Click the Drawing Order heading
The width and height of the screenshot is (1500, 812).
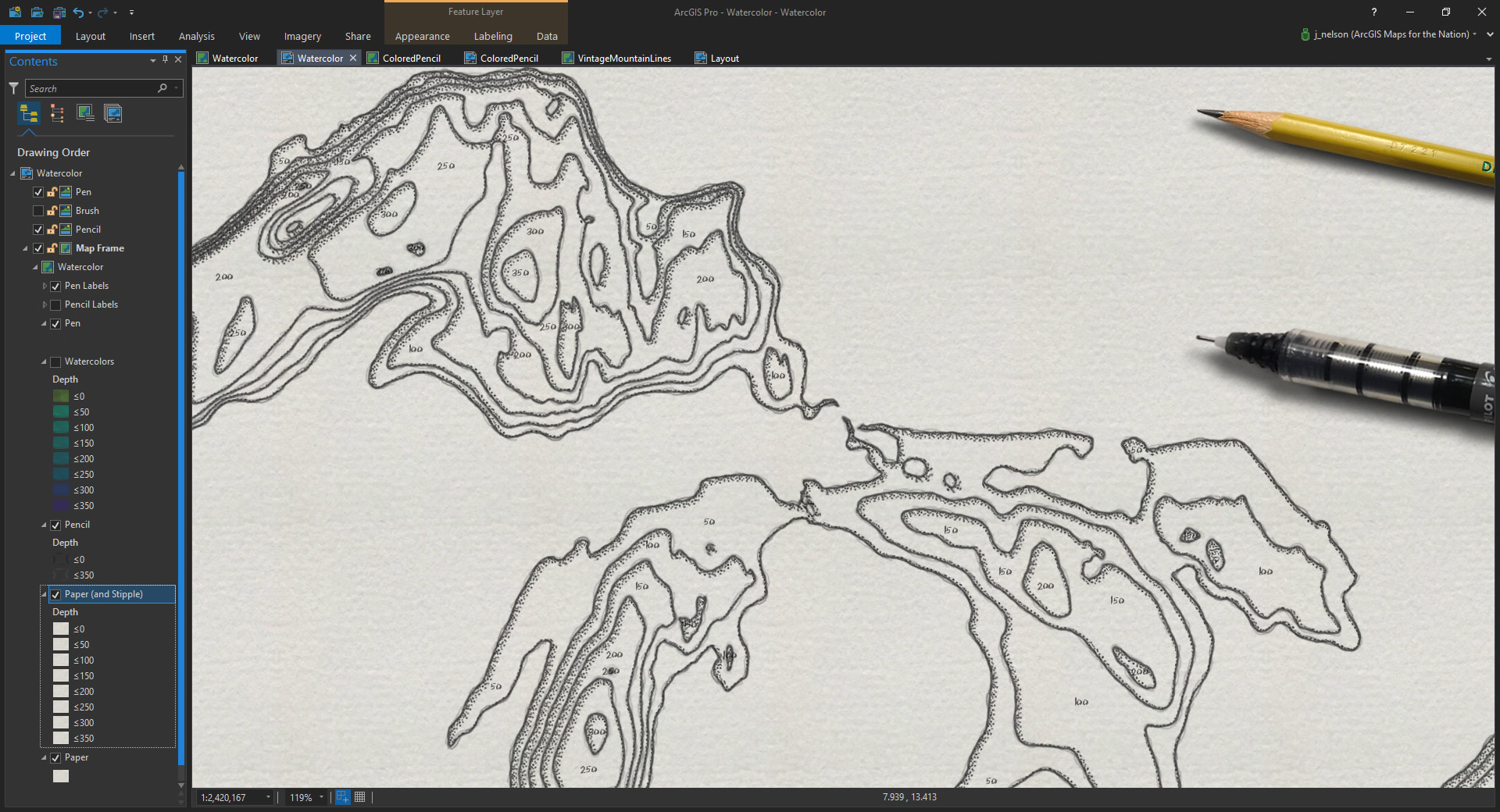tap(54, 152)
